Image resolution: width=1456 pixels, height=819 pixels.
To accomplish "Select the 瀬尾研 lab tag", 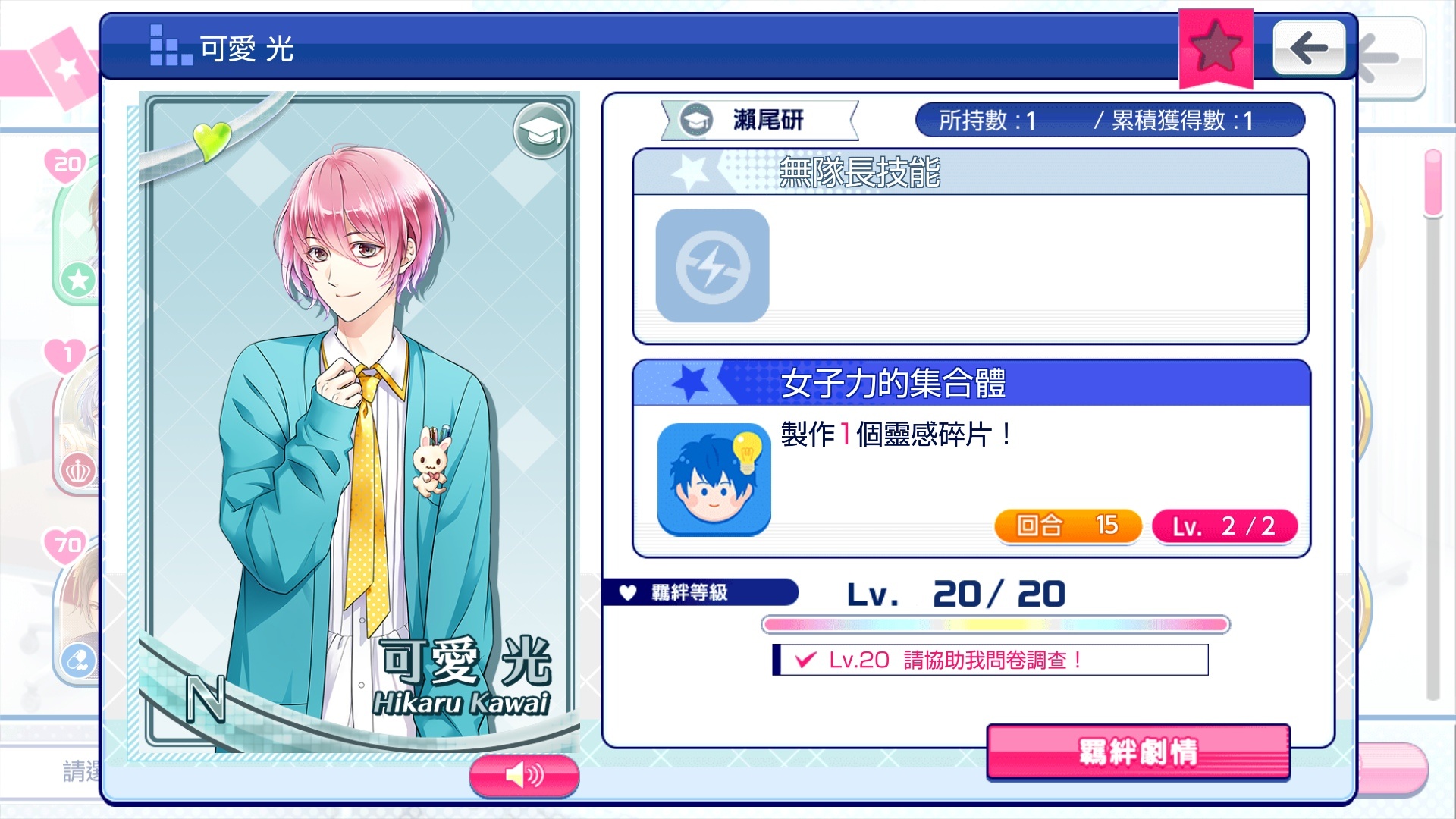I will click(x=759, y=120).
